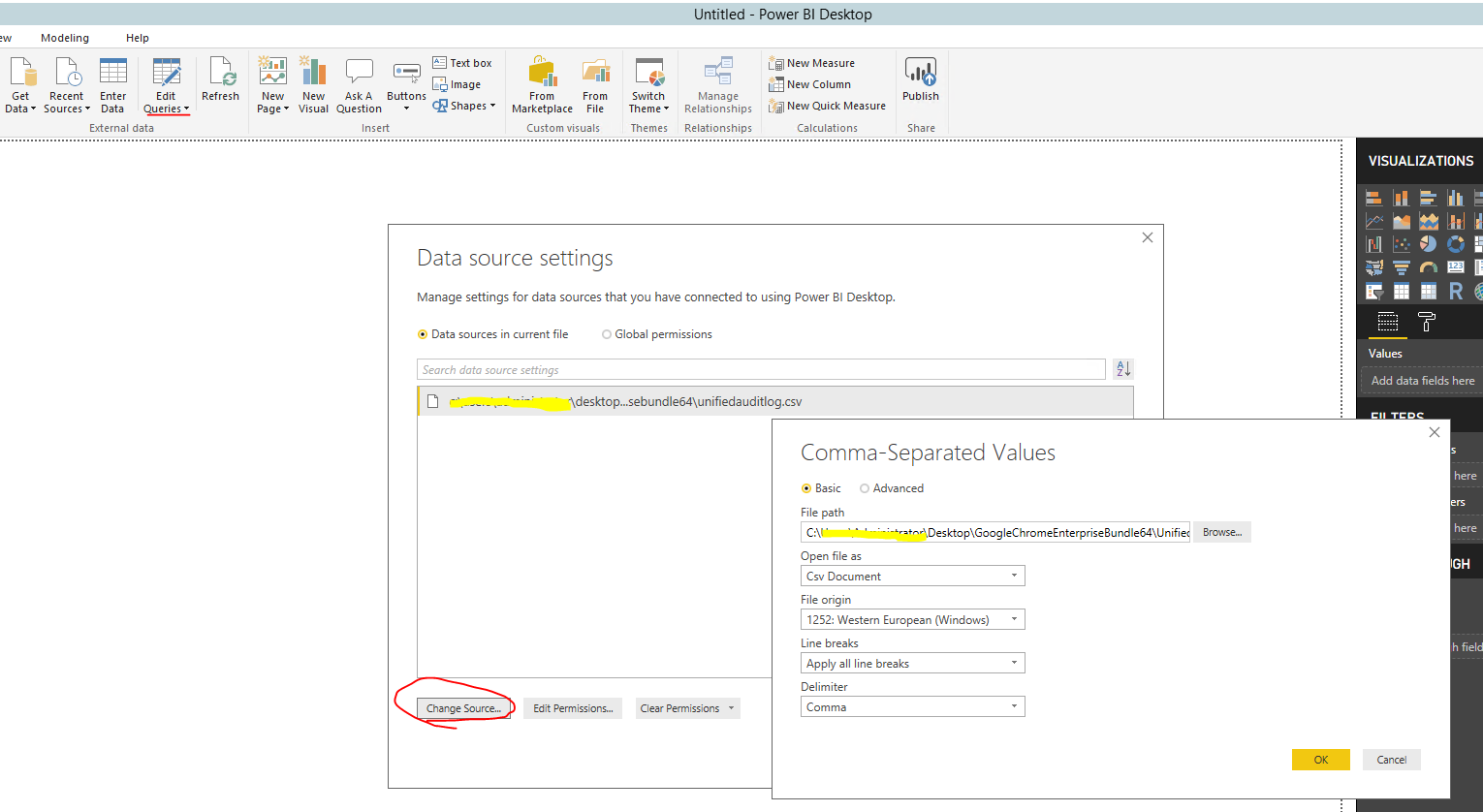Open the Get Data ribbon button

coord(20,85)
